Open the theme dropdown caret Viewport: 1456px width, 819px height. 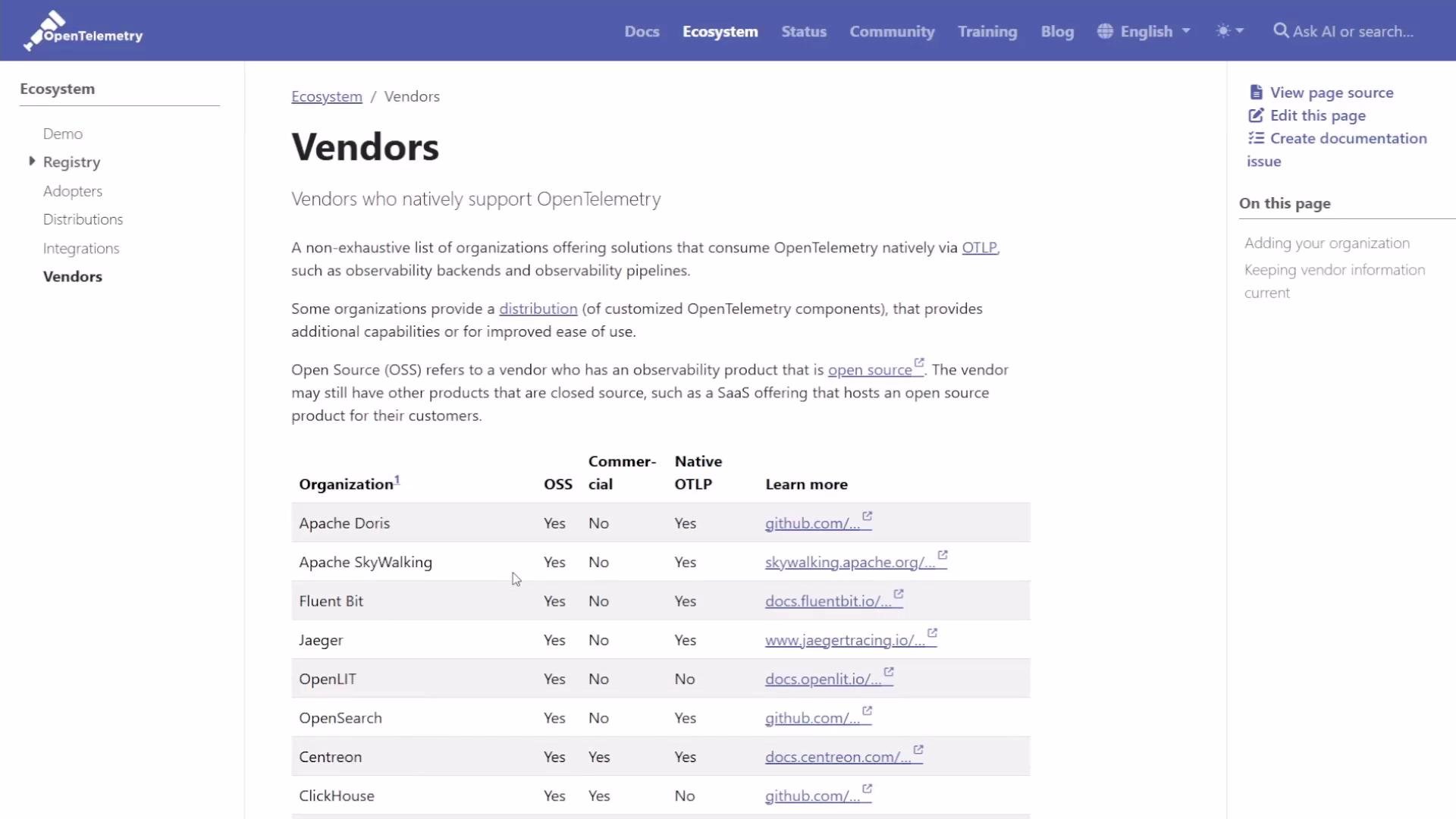[1240, 31]
